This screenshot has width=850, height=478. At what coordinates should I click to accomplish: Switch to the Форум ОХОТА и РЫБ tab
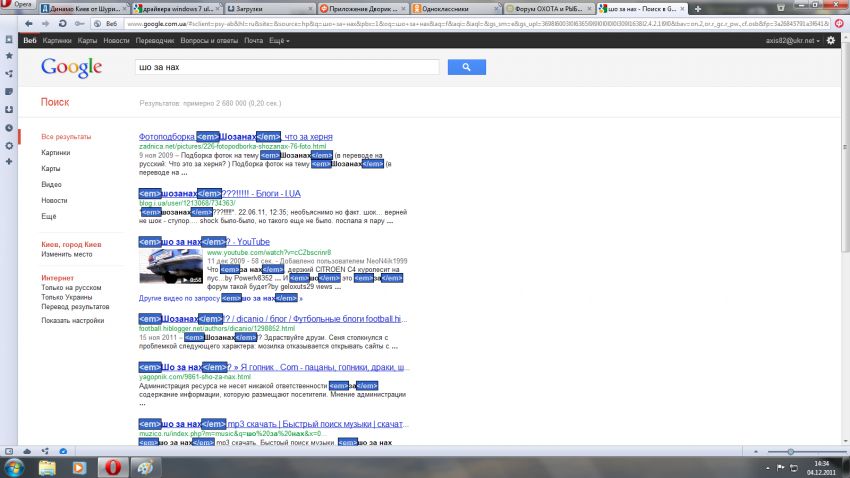(x=549, y=9)
